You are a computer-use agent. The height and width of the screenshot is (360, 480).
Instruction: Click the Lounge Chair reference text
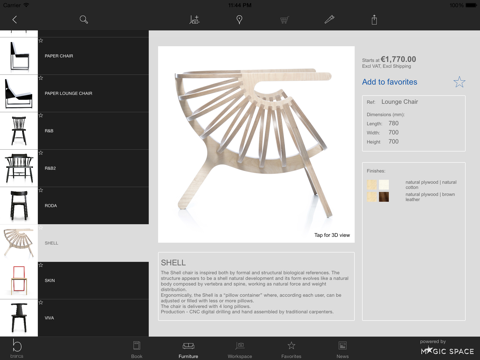(400, 102)
